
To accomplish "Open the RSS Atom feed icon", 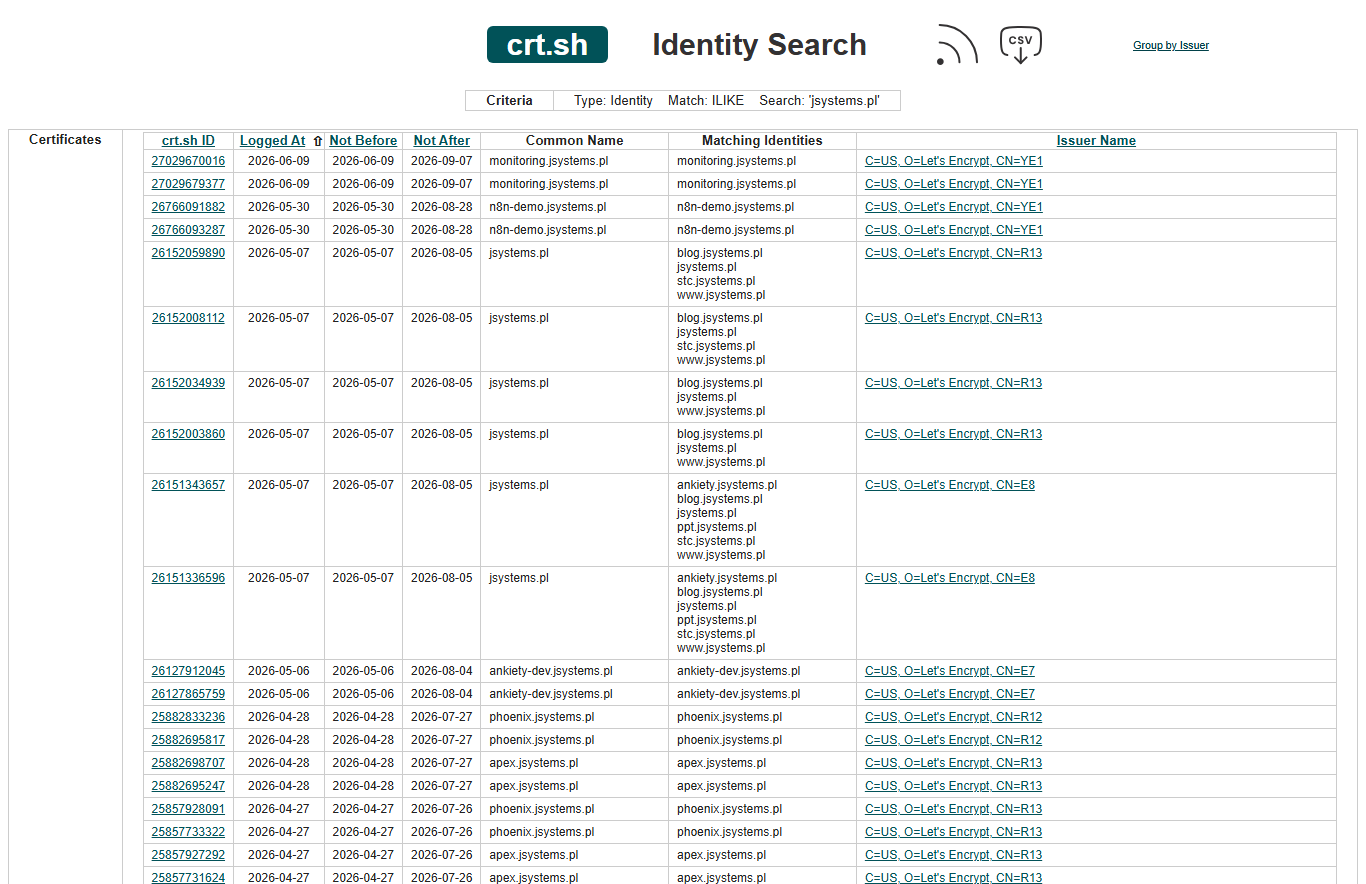I will tap(957, 45).
